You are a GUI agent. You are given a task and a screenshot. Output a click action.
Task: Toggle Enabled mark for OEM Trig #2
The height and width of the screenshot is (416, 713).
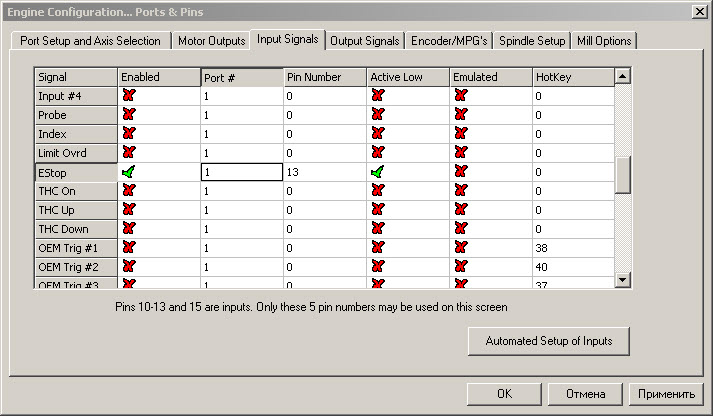tap(129, 267)
